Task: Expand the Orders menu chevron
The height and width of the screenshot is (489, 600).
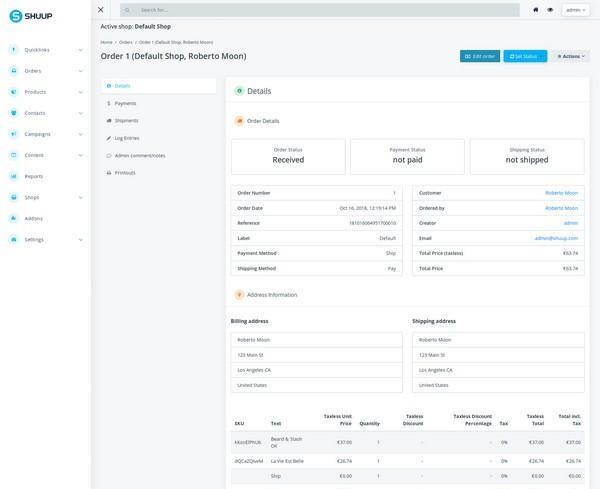Action: pyautogui.click(x=80, y=71)
